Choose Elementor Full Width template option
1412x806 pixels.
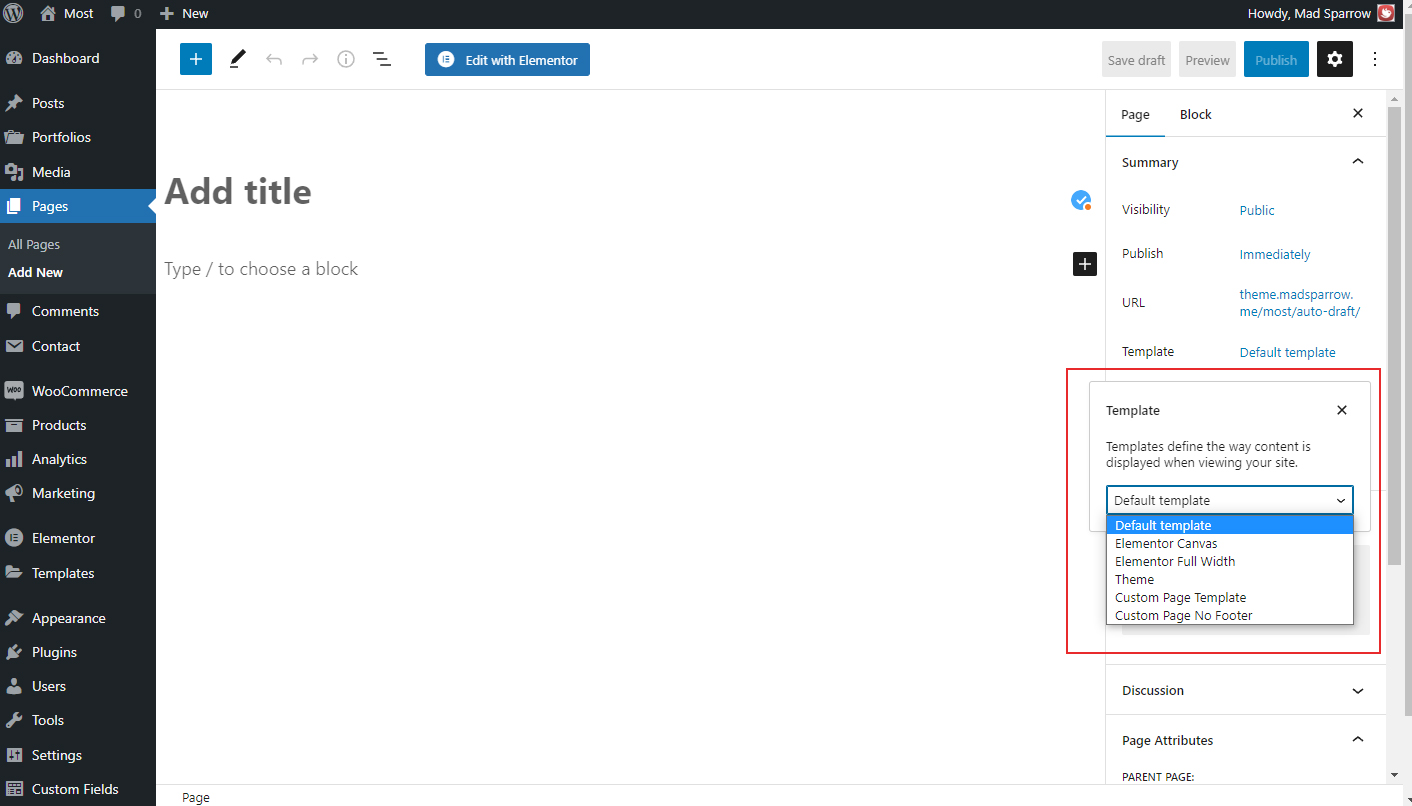[x=1230, y=561]
